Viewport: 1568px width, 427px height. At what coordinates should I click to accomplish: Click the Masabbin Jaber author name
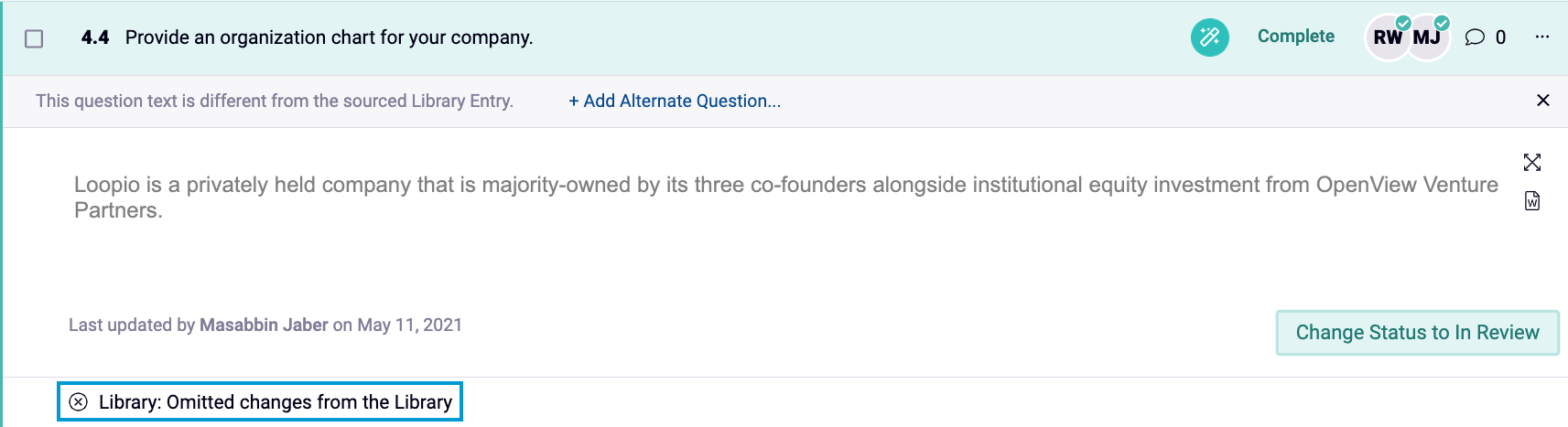pyautogui.click(x=264, y=326)
